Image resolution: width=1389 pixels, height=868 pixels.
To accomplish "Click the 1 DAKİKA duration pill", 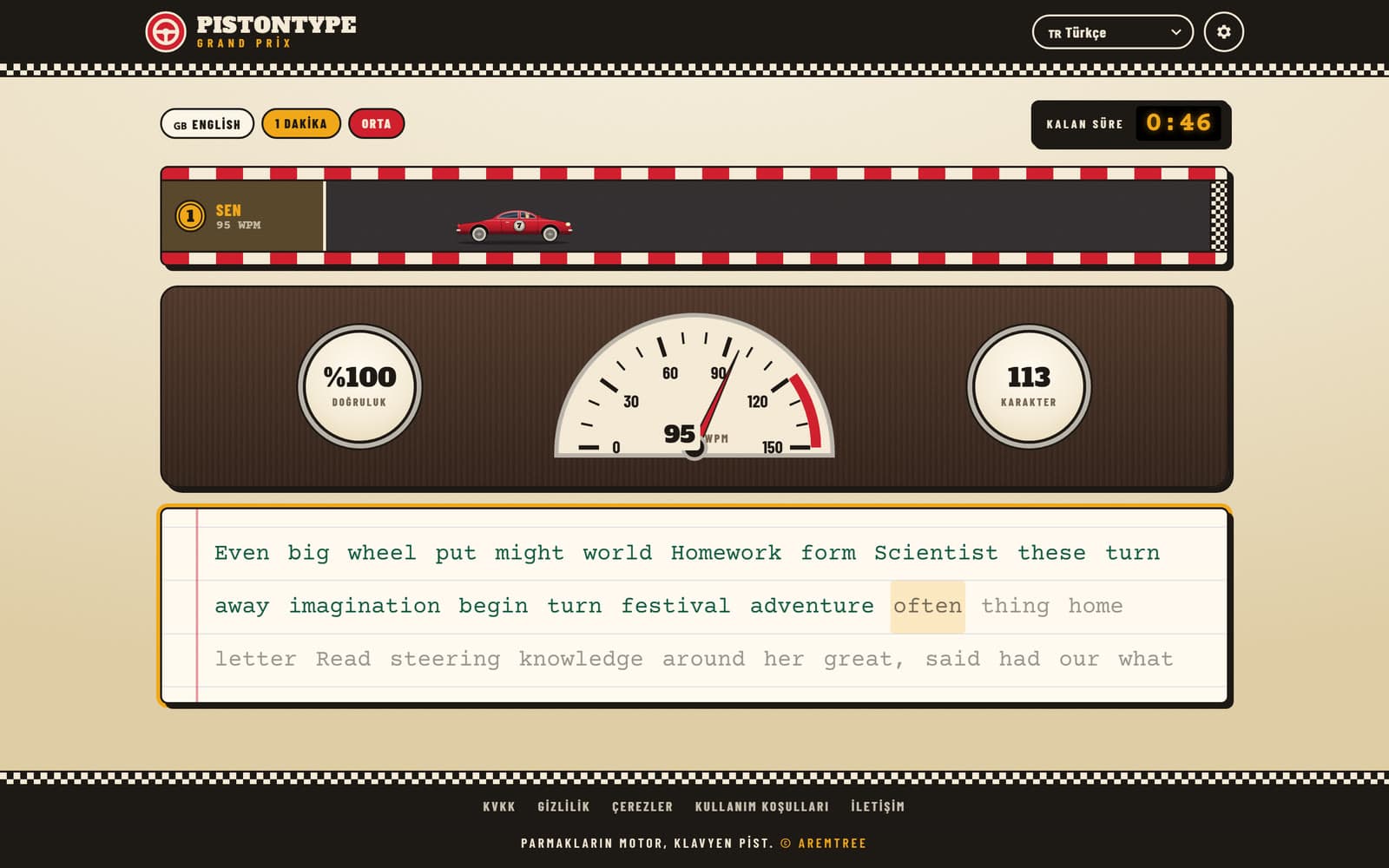I will pos(300,124).
